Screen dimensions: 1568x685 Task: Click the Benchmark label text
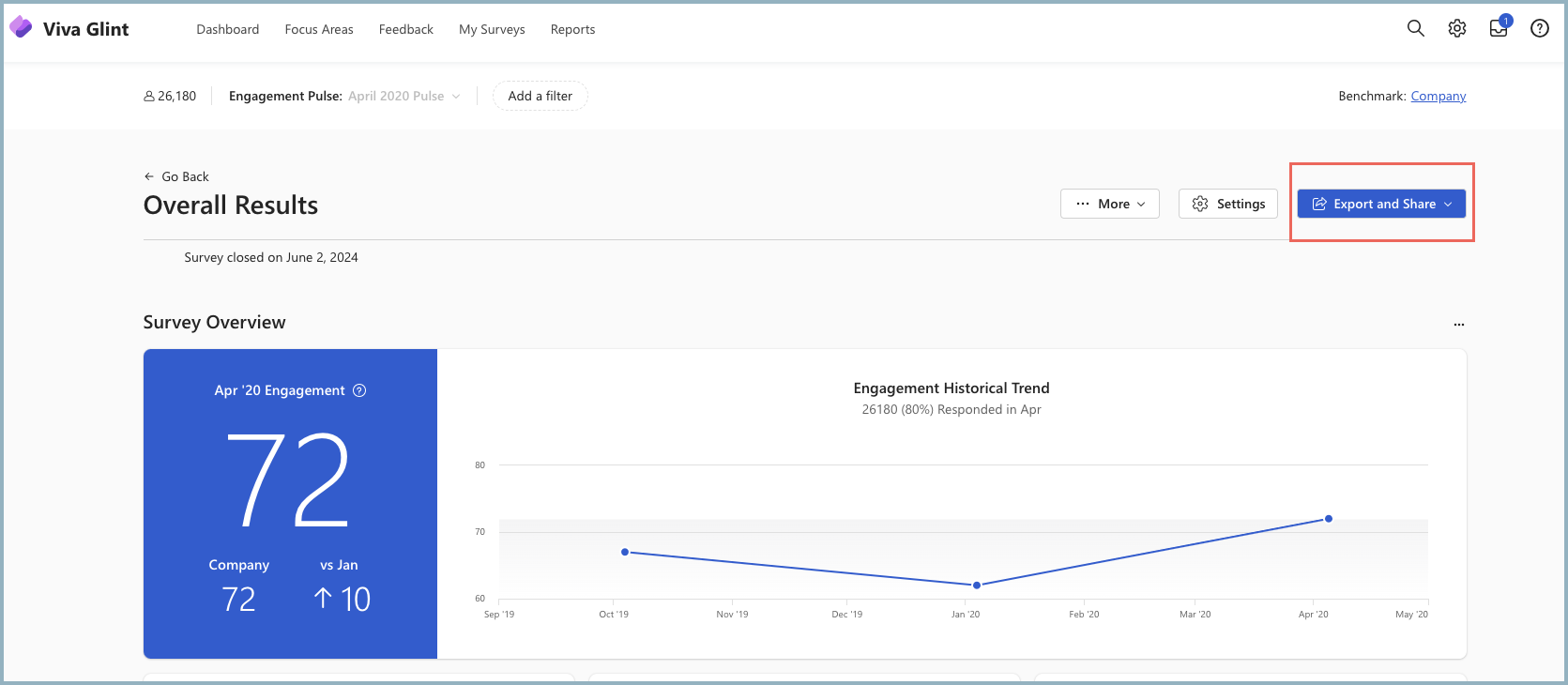1372,96
